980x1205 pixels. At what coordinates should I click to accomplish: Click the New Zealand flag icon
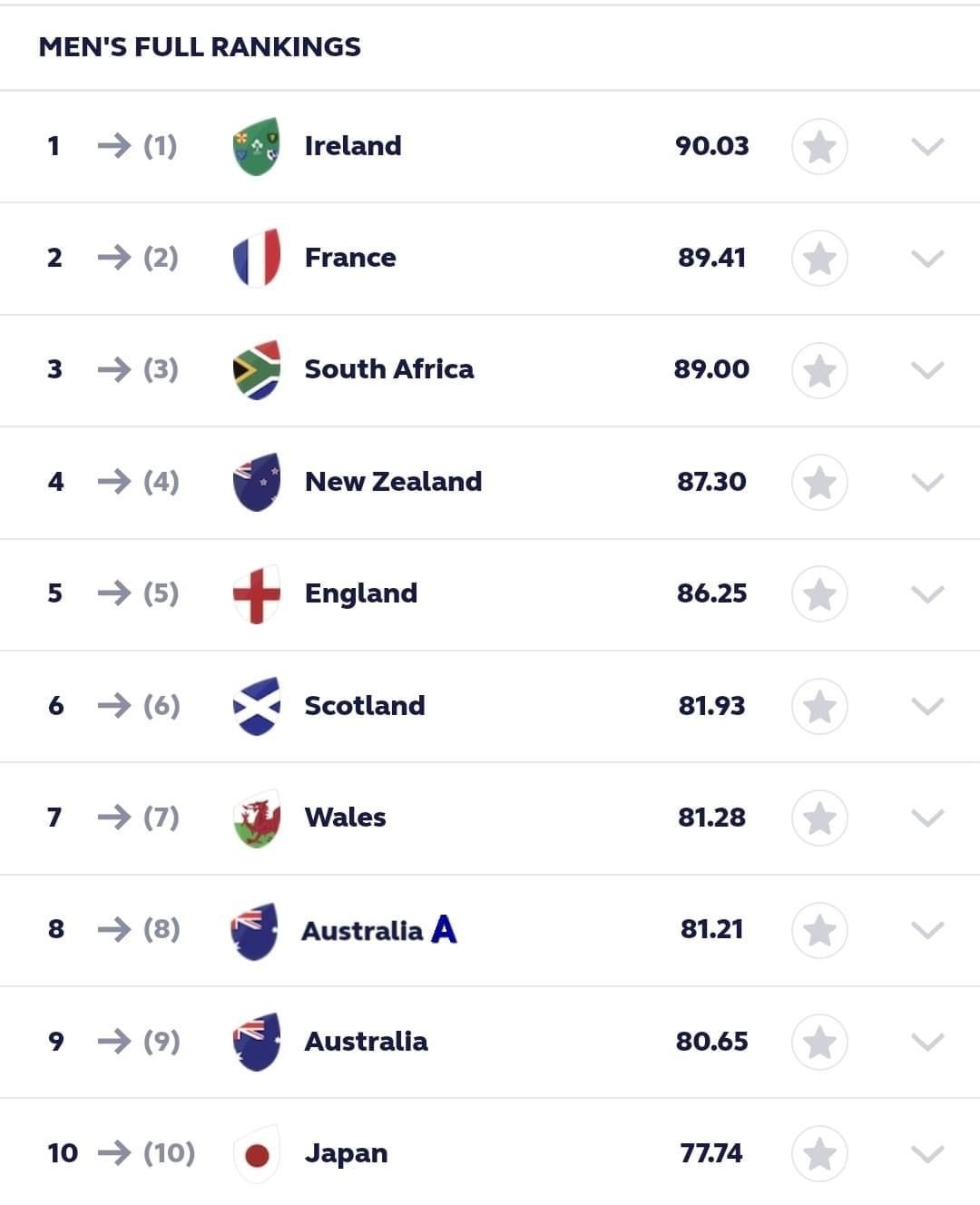pos(257,482)
